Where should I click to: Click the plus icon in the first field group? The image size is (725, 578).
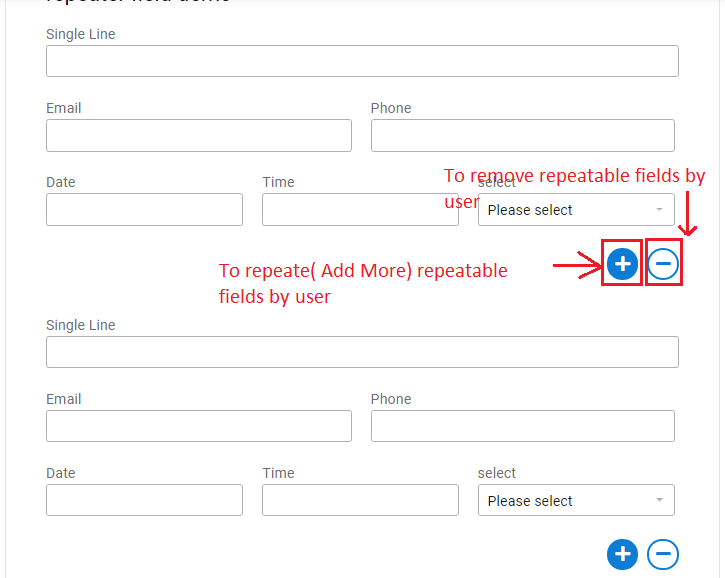(x=622, y=264)
